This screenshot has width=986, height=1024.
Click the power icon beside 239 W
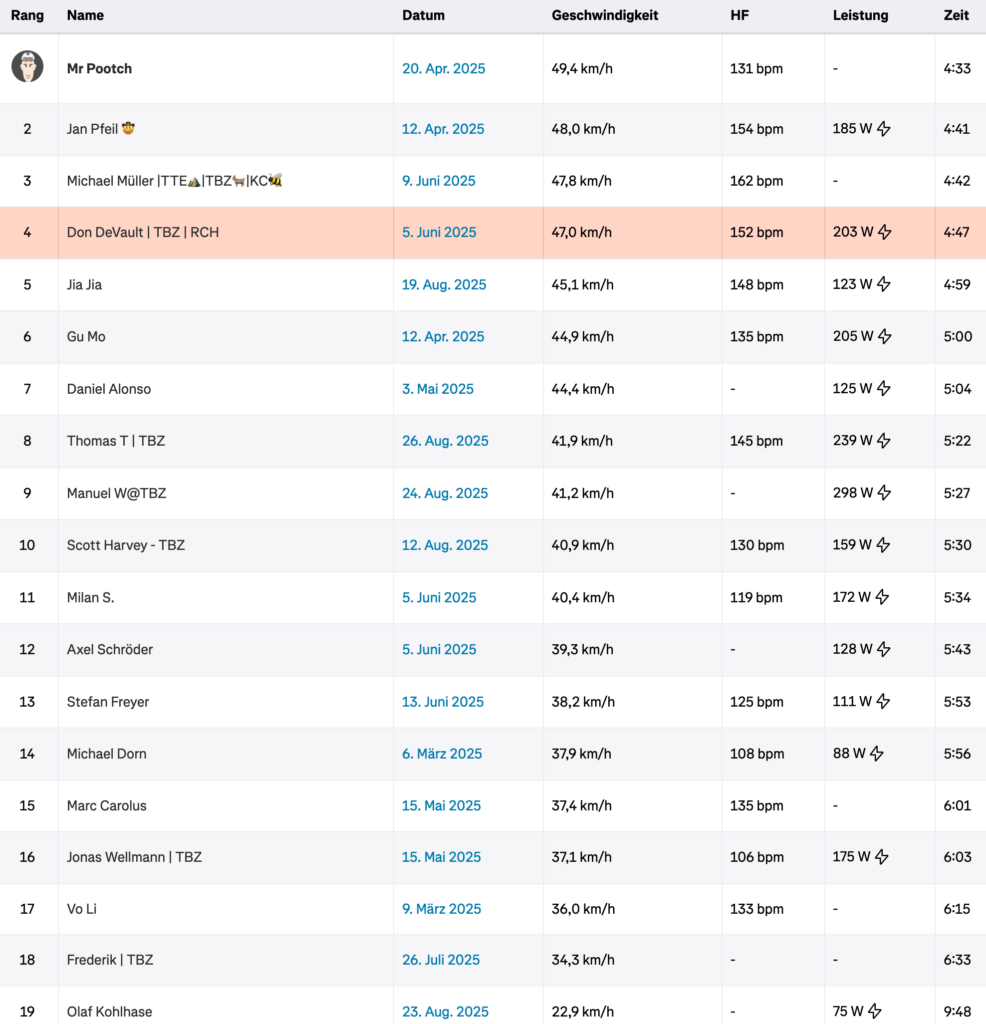click(x=884, y=441)
